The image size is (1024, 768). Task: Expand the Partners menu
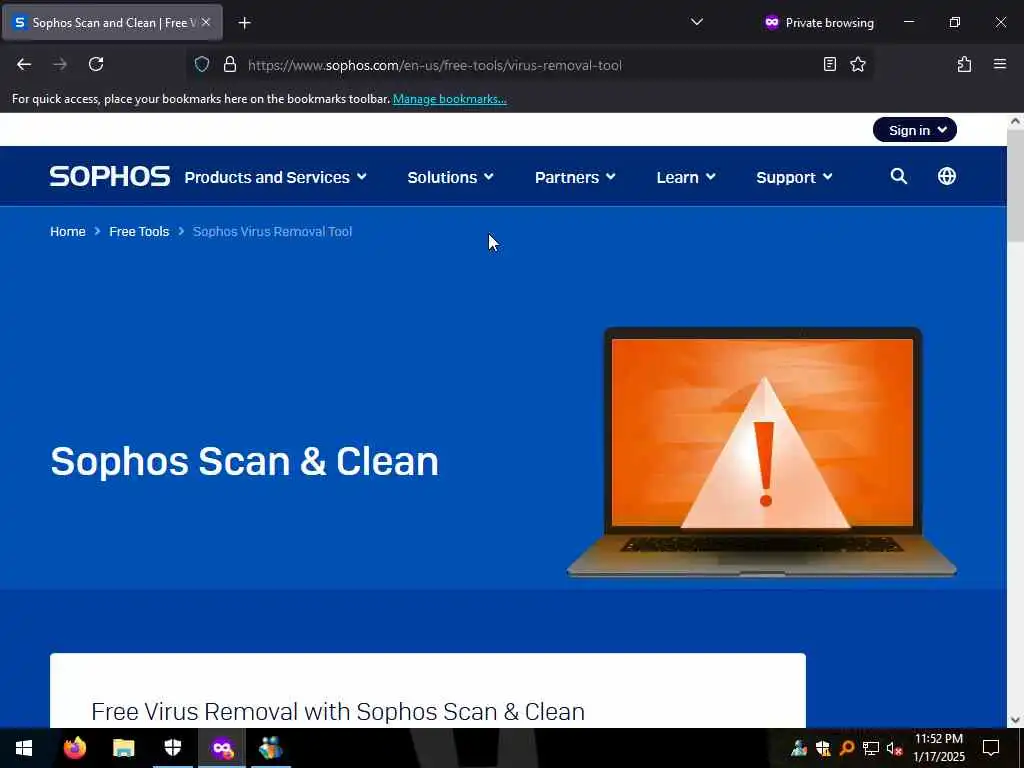click(x=575, y=178)
